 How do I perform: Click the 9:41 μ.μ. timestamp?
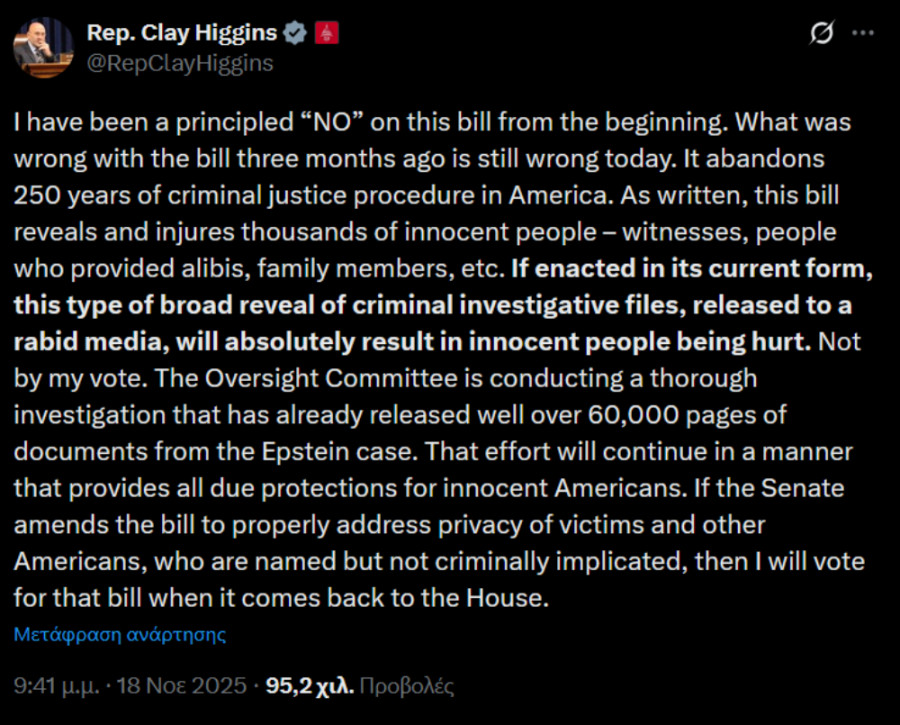pyautogui.click(x=61, y=687)
